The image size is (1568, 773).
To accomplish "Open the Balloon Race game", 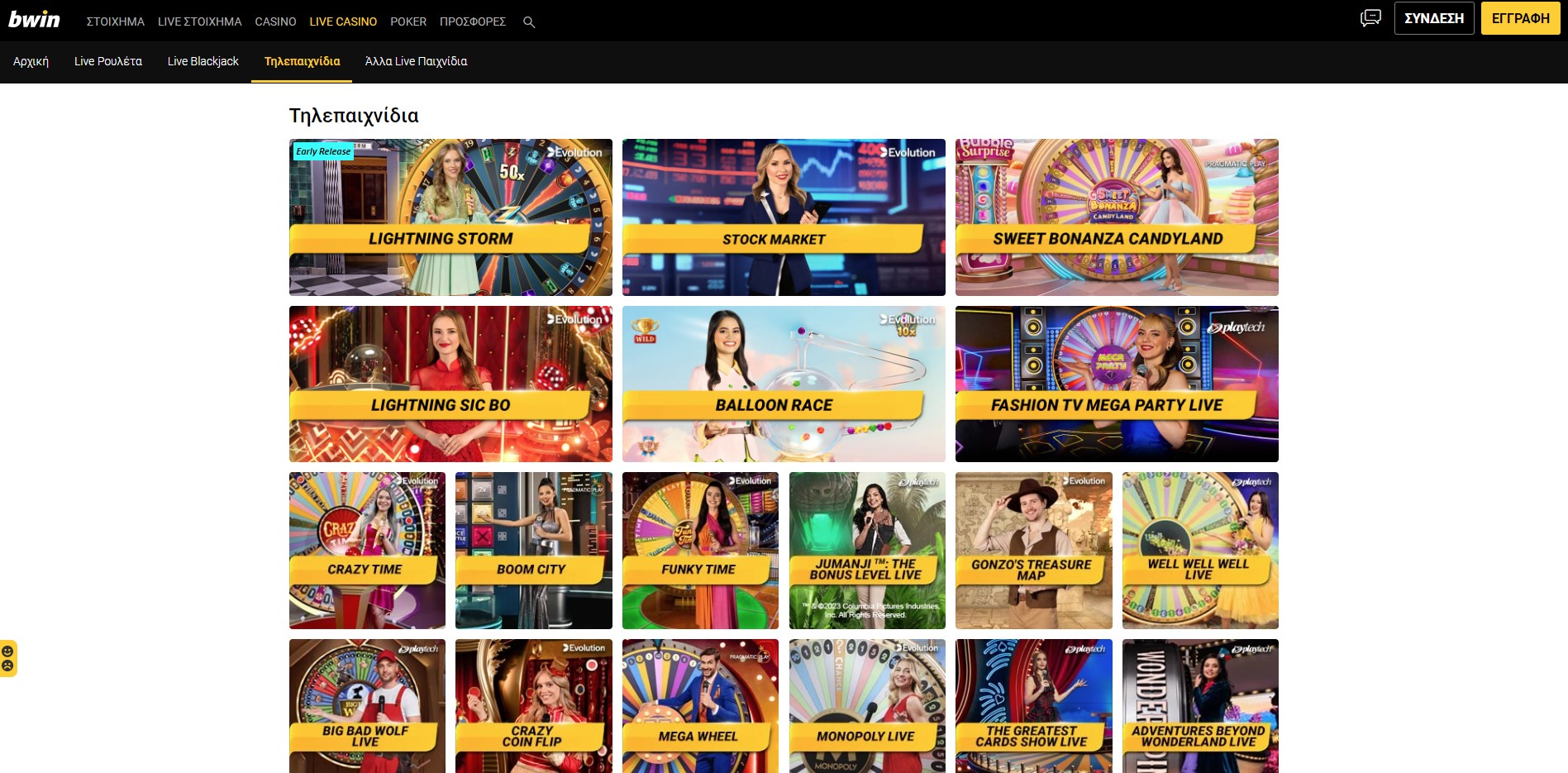I will point(783,384).
